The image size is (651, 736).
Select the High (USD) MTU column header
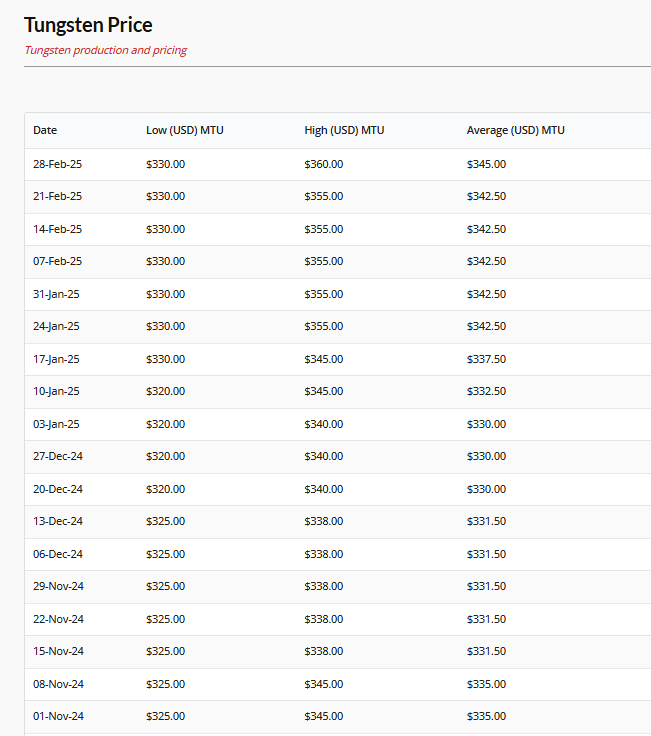(344, 130)
